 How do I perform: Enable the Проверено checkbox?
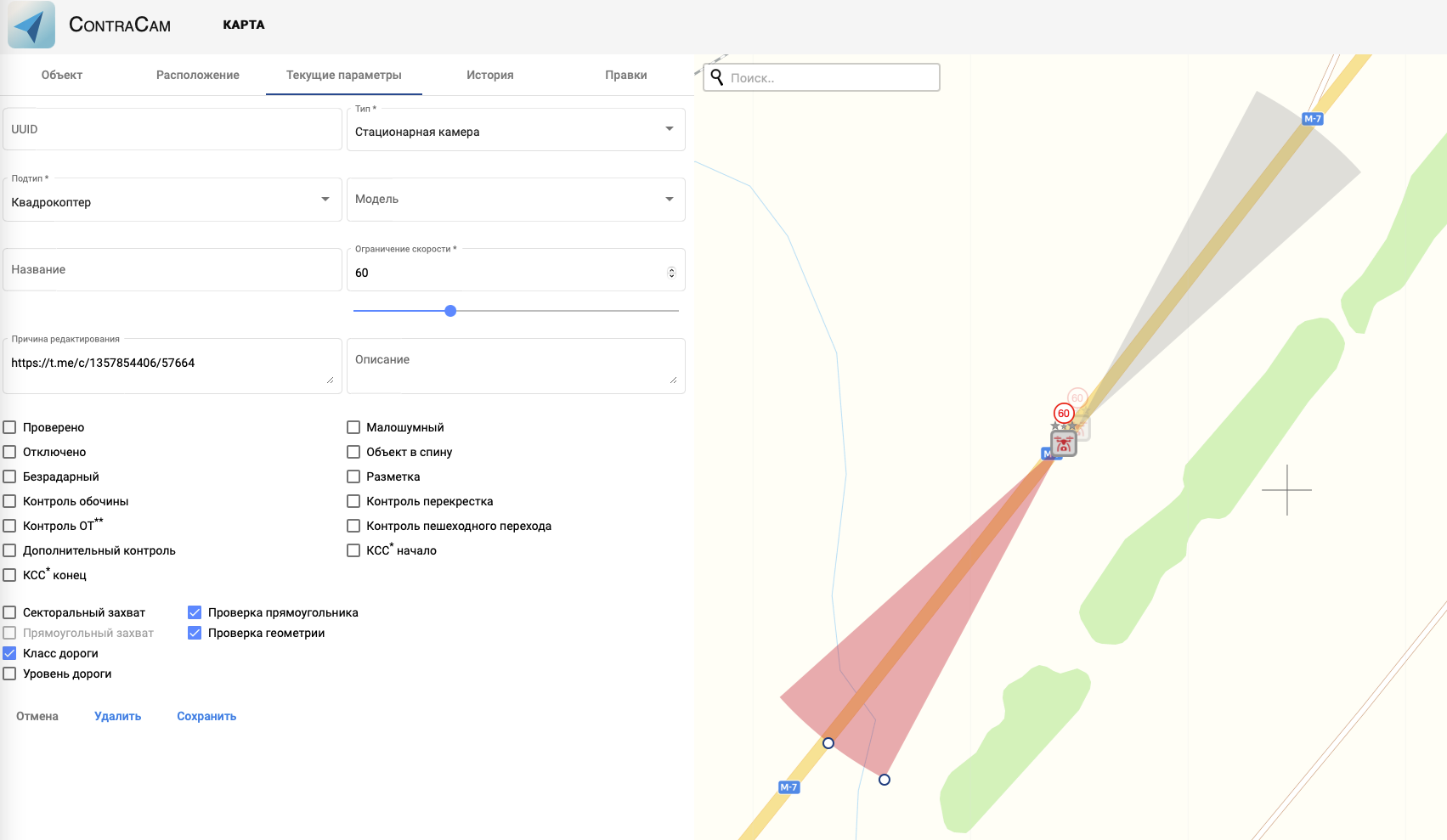pyautogui.click(x=10, y=427)
